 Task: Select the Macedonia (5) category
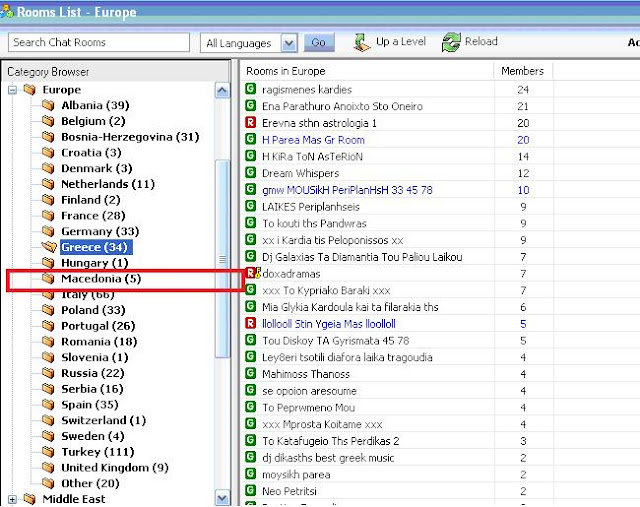click(101, 279)
